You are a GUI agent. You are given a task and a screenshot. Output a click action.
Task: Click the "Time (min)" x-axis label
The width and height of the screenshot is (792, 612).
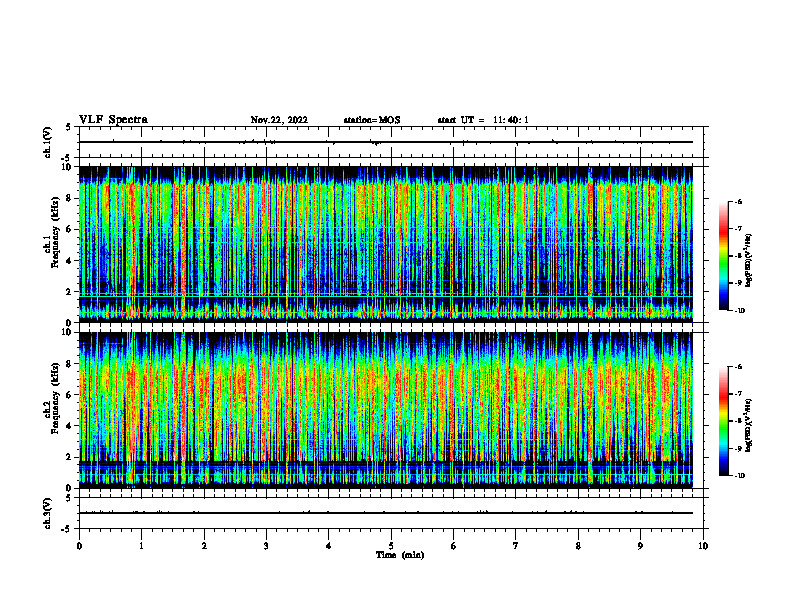tap(400, 555)
